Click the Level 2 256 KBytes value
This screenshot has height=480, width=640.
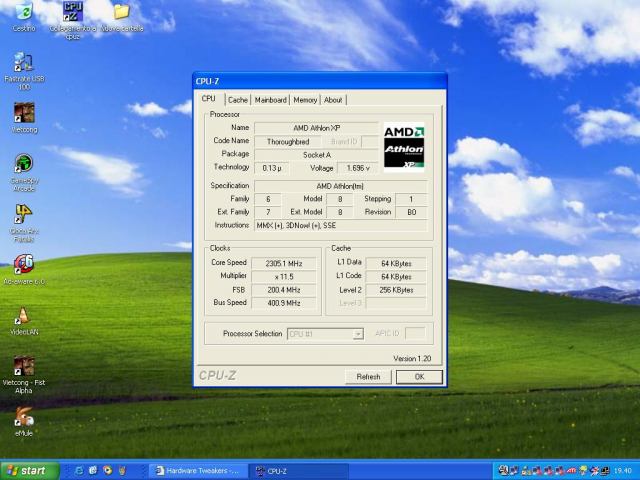click(396, 290)
